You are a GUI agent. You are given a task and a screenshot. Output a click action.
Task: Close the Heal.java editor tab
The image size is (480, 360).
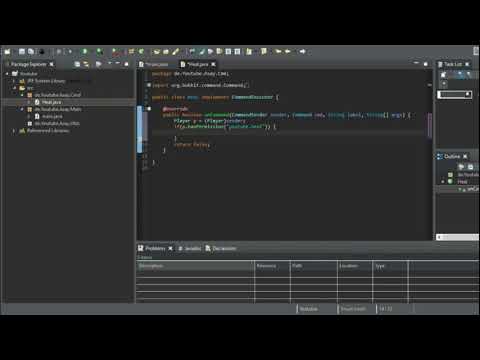coord(213,64)
